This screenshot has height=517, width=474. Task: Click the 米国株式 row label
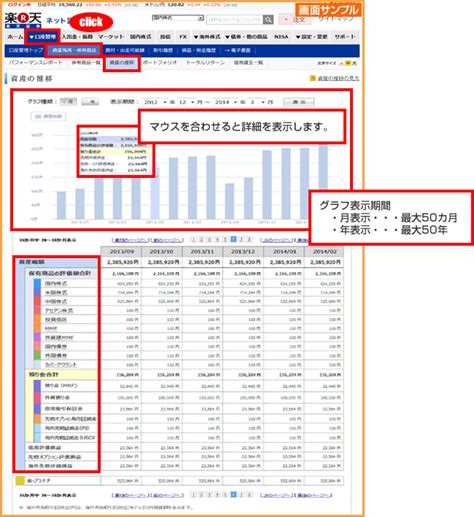56,293
